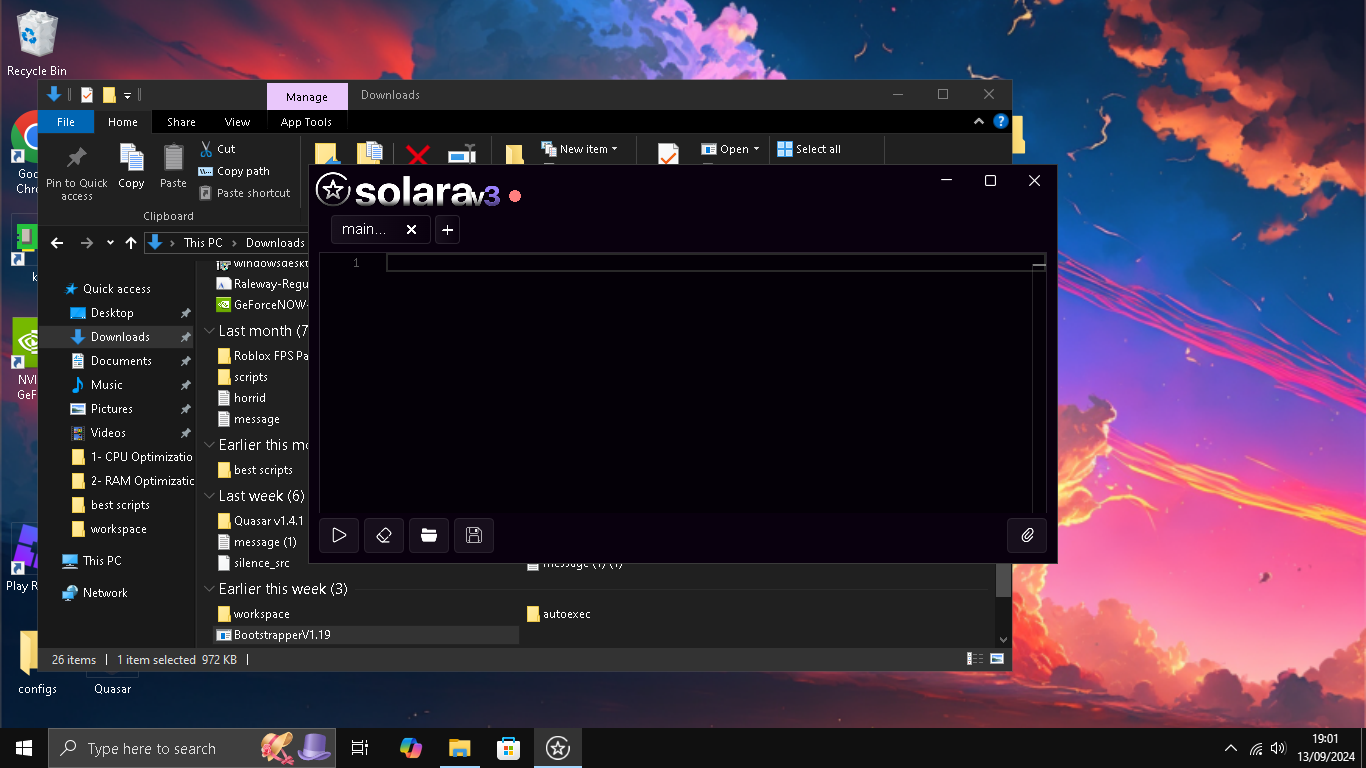Unpin Downloads using its pin icon

[x=185, y=337]
